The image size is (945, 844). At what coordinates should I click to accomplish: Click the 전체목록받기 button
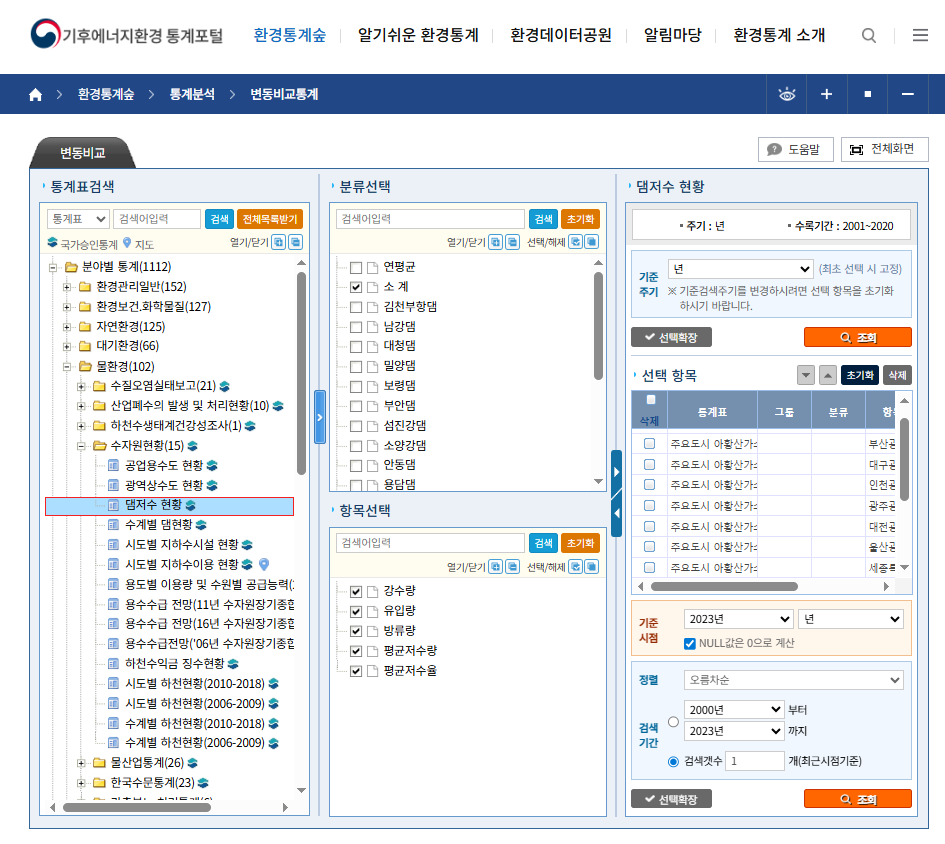[269, 219]
